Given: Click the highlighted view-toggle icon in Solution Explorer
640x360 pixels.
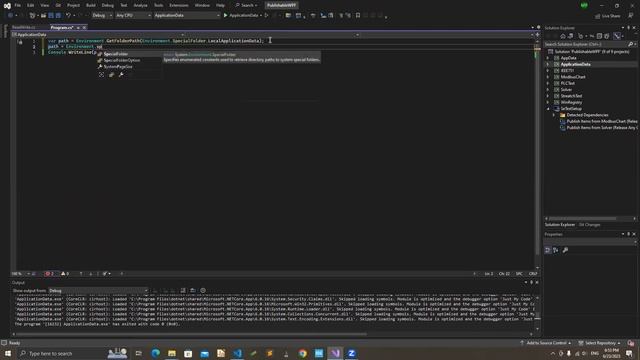Looking at the screenshot, I should (x=617, y=36).
